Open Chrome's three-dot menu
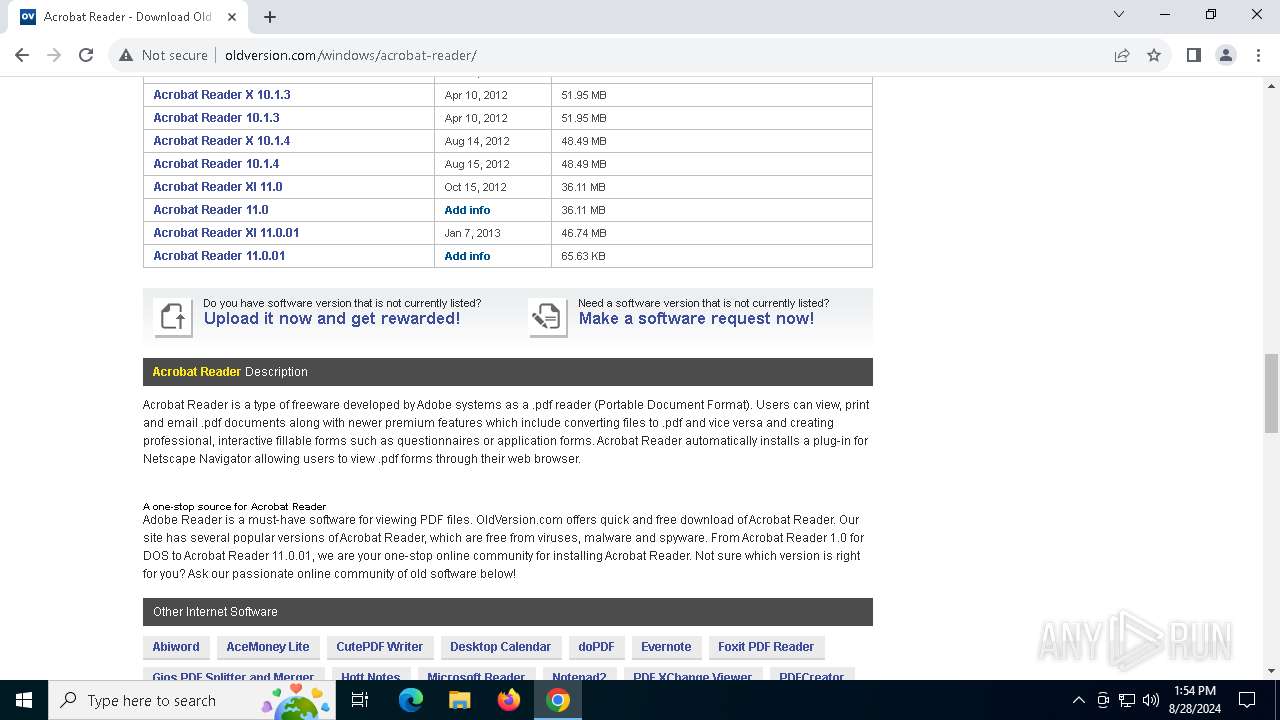The width and height of the screenshot is (1280, 720). 1257,55
